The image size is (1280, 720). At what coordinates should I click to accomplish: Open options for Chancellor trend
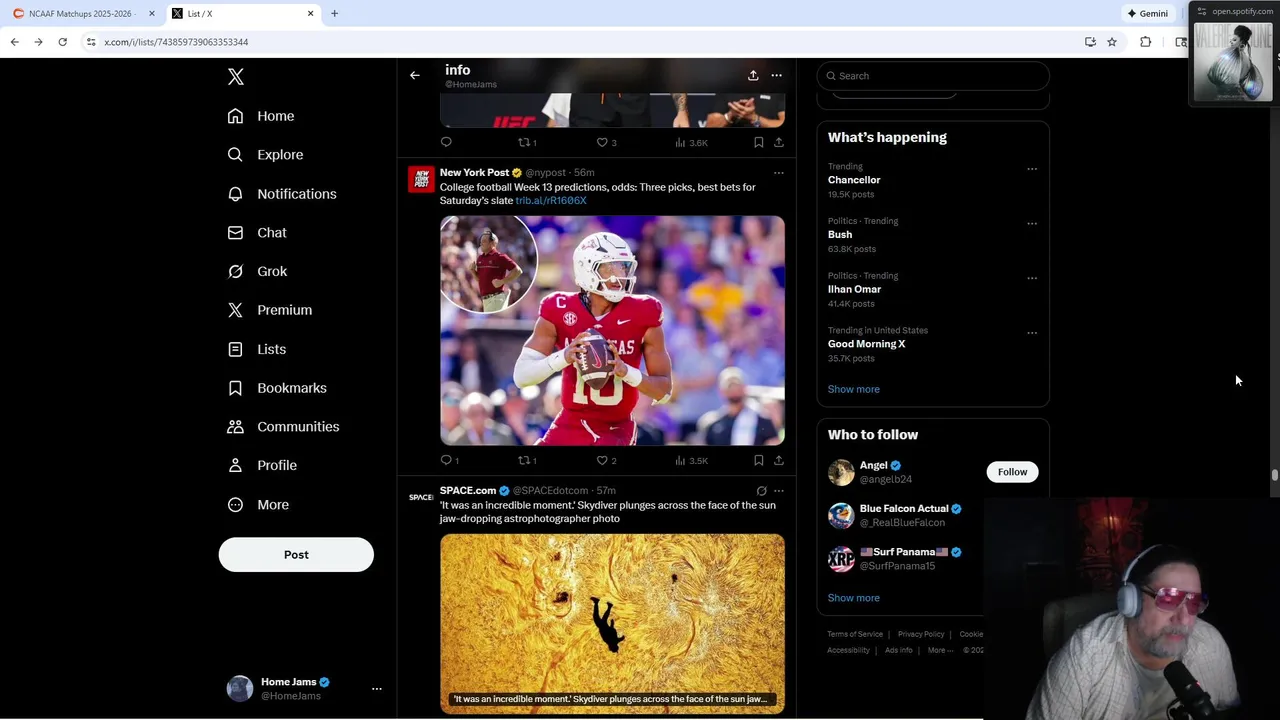click(1032, 169)
